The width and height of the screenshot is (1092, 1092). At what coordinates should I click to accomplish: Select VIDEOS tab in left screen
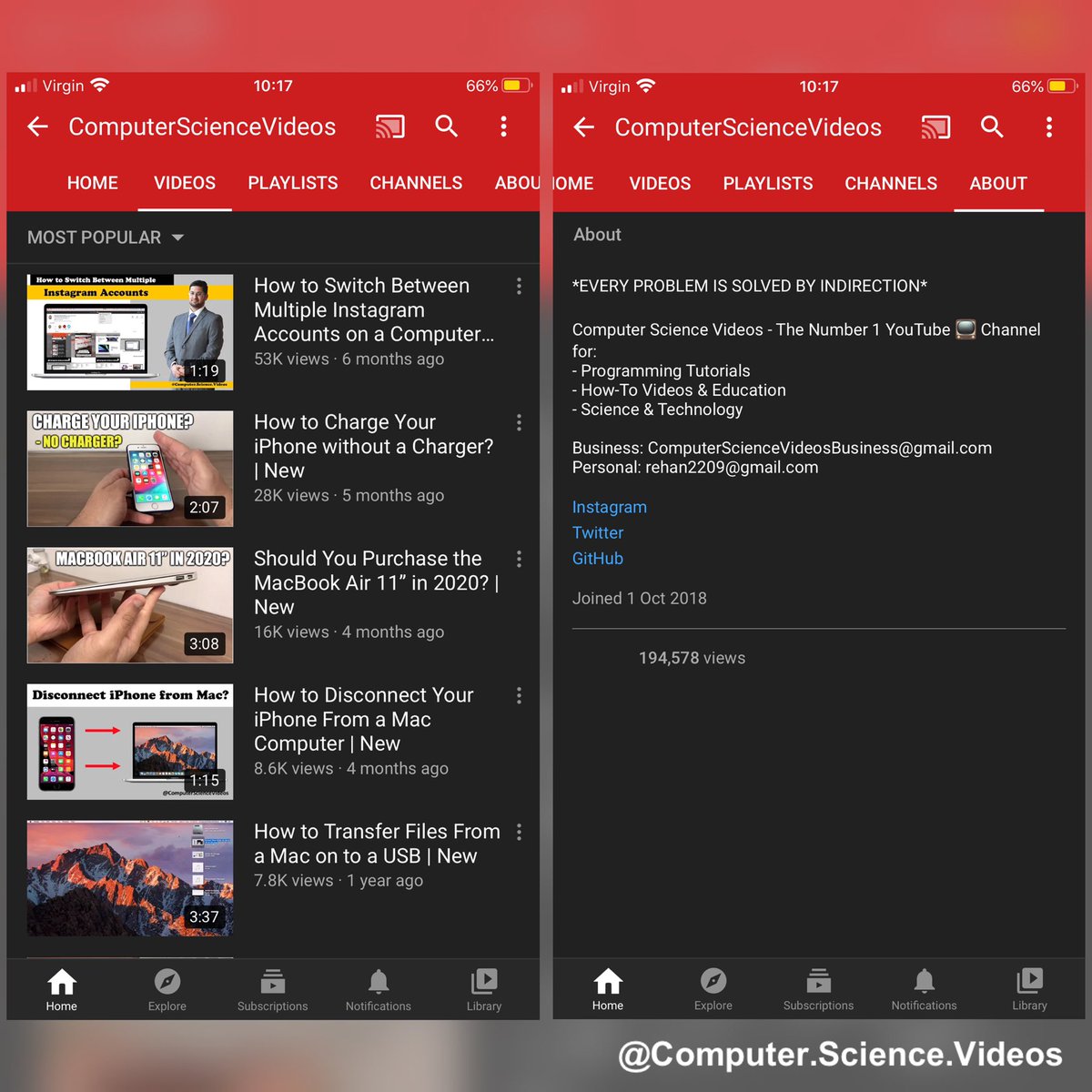pos(185,183)
